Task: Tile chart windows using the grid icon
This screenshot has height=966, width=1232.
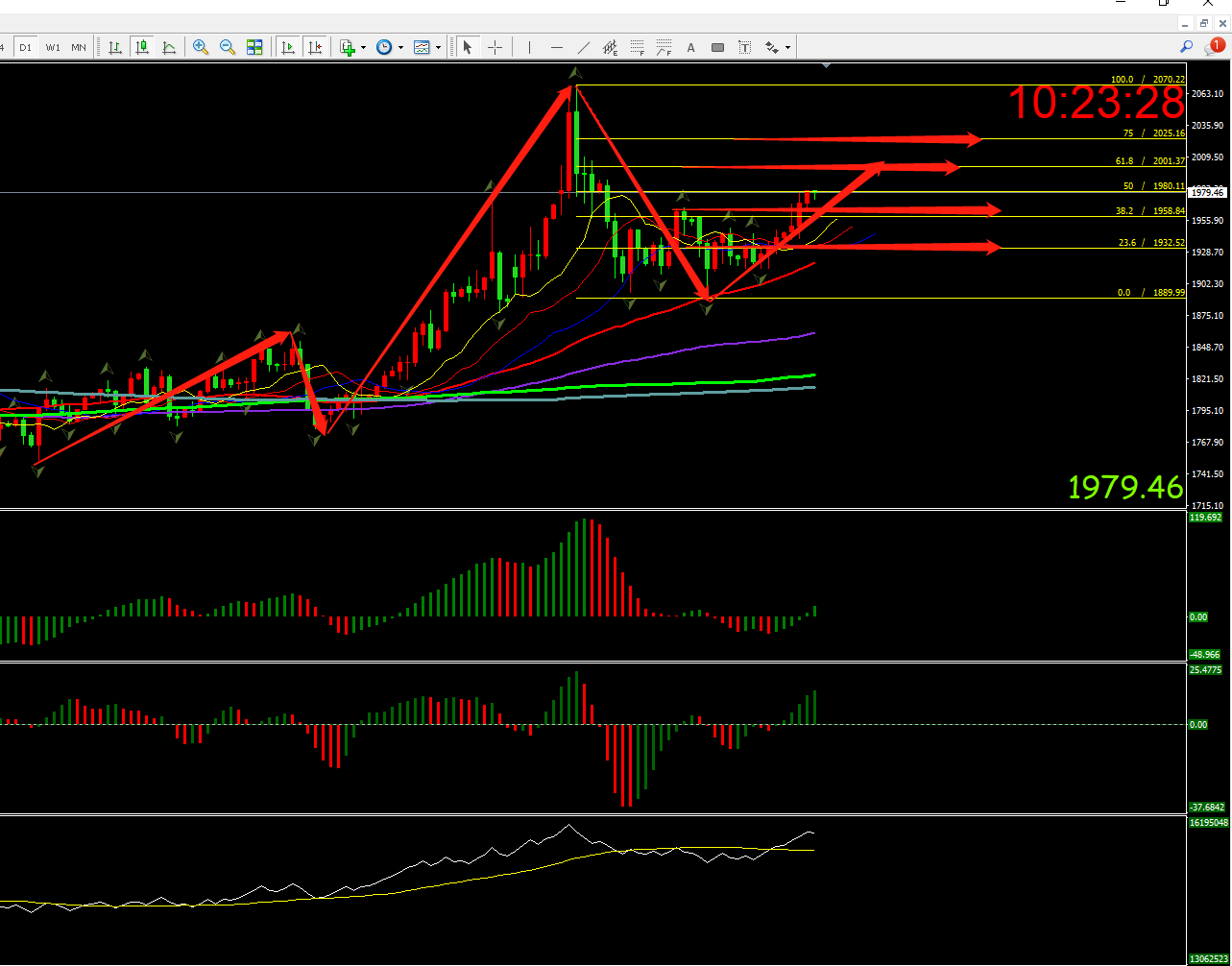Action: click(x=254, y=47)
